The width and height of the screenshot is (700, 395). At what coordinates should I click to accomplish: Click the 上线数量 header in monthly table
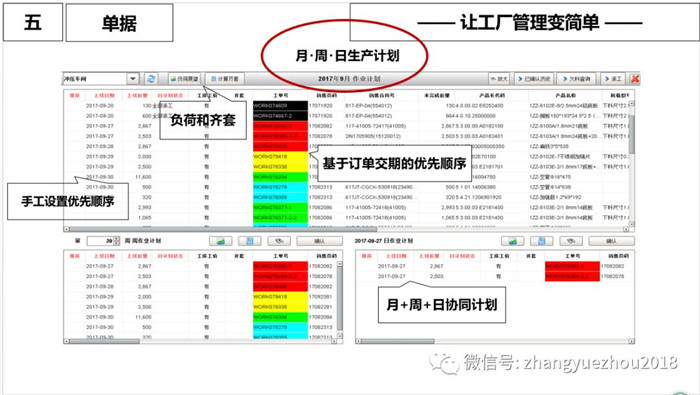point(137,96)
